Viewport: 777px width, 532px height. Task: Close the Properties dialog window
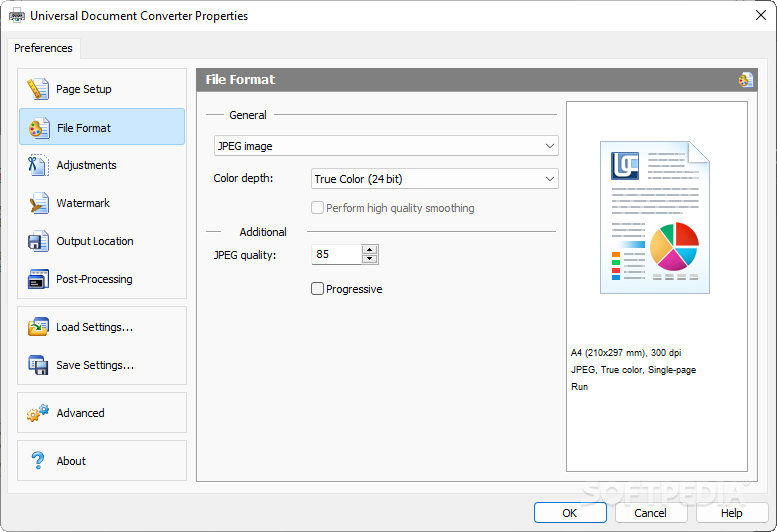tap(761, 15)
